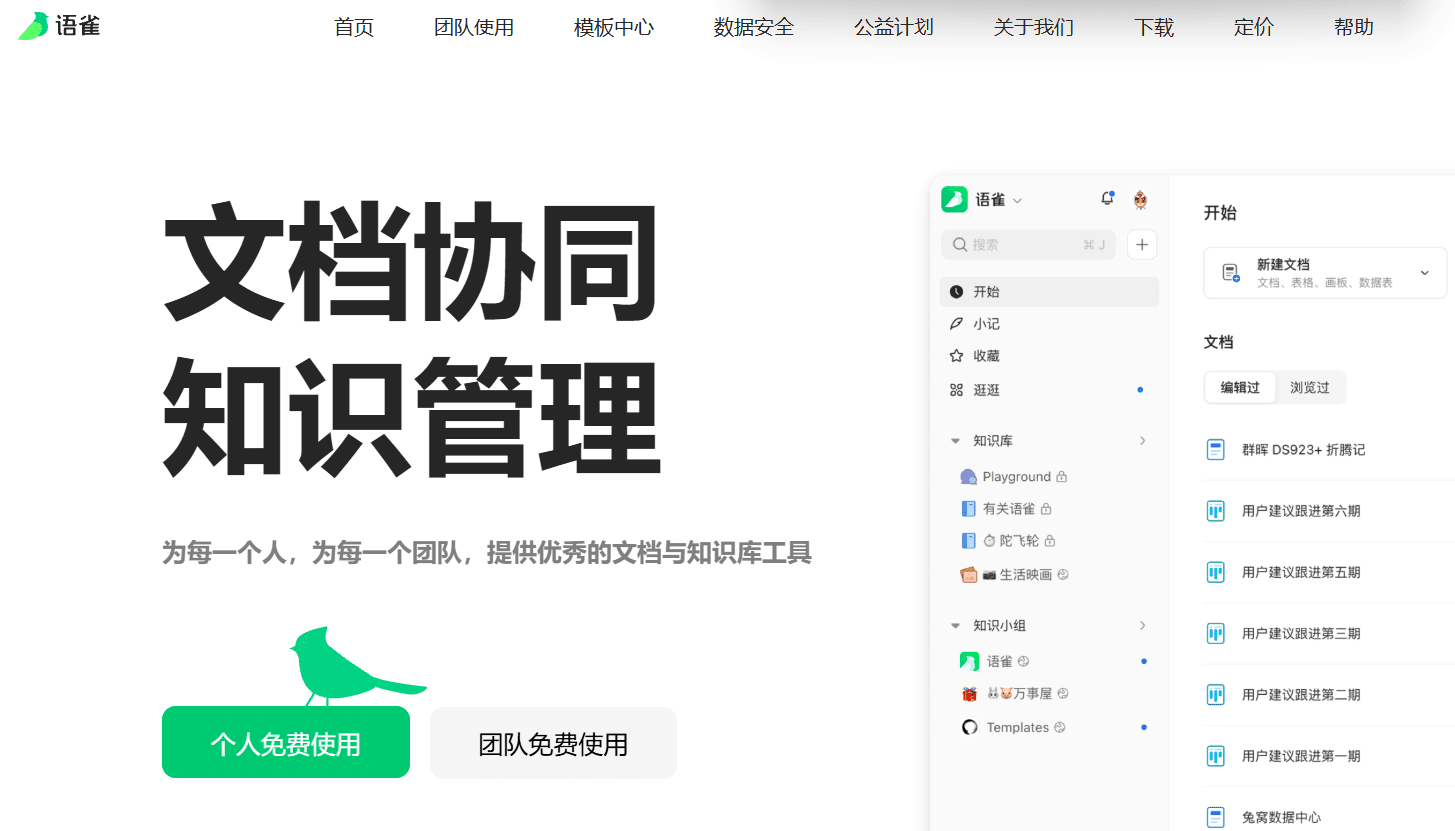Collapse the 知识小组 section using its triangle
Screen dimensions: 1455x831
[955, 626]
